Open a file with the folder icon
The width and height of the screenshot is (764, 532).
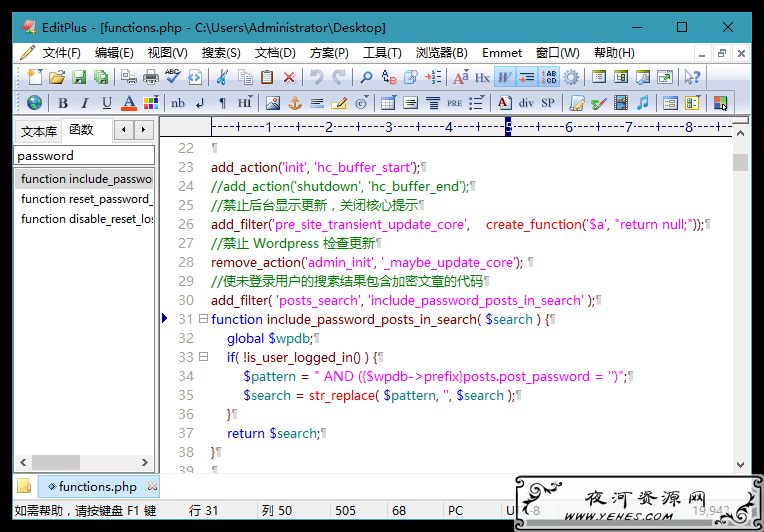pos(57,77)
